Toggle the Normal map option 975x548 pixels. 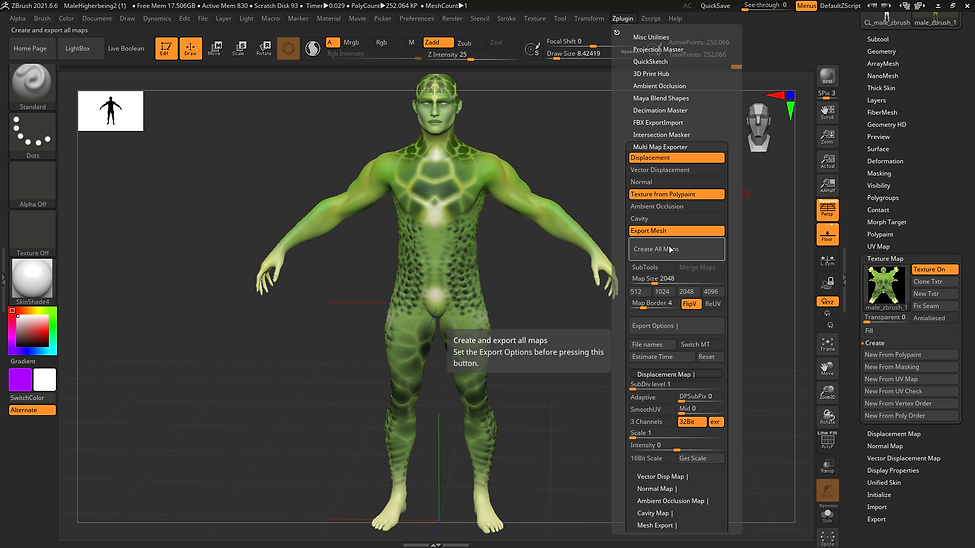pyautogui.click(x=677, y=182)
